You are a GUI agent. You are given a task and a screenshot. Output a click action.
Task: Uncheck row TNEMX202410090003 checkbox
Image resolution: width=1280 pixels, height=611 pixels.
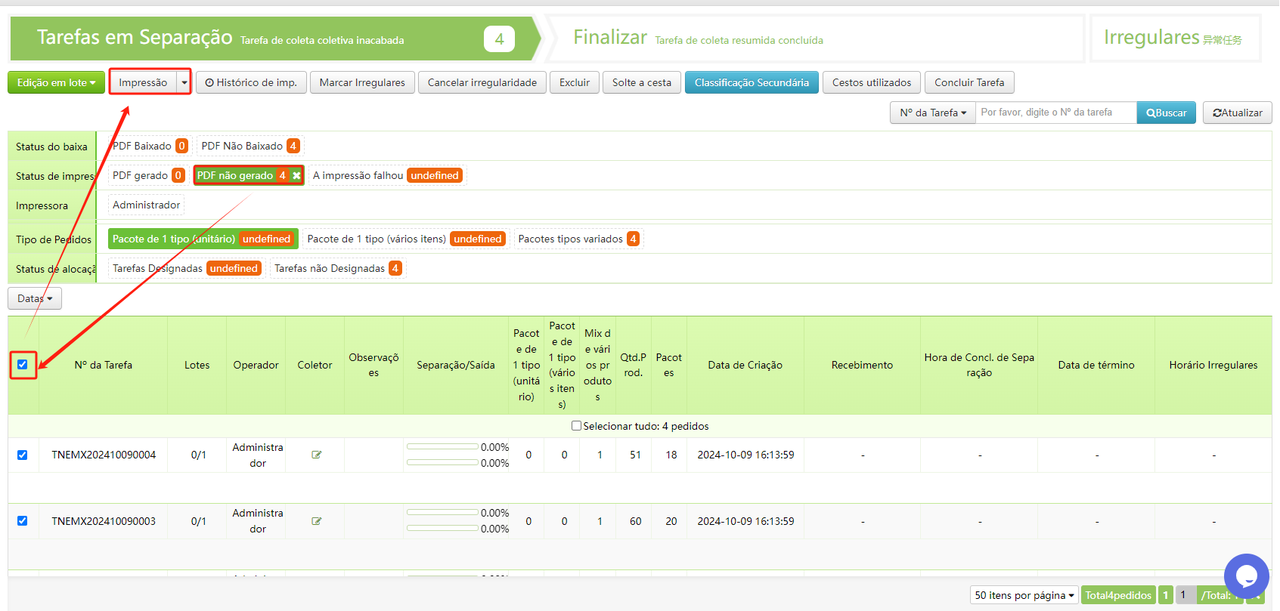[x=23, y=521]
